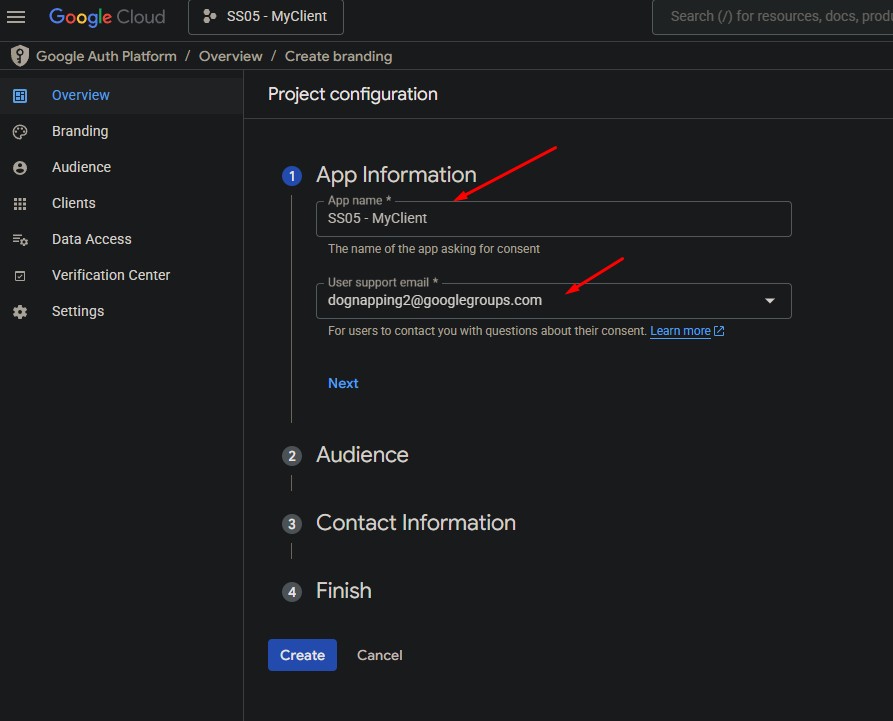Click the Data Access icon
Screen dimensions: 893x721
[20, 240]
